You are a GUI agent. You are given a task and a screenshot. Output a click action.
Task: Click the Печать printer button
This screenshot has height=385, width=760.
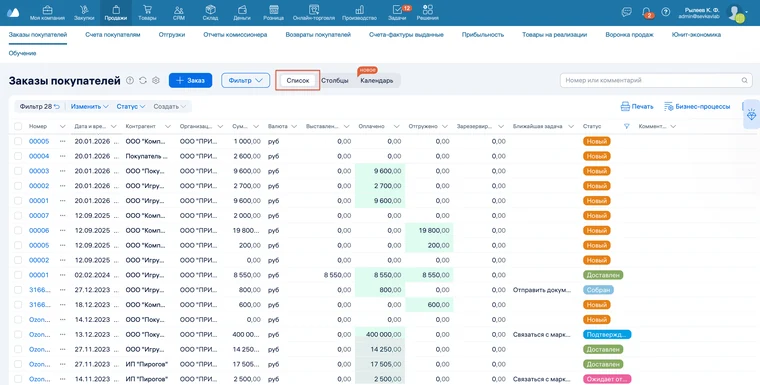[637, 107]
